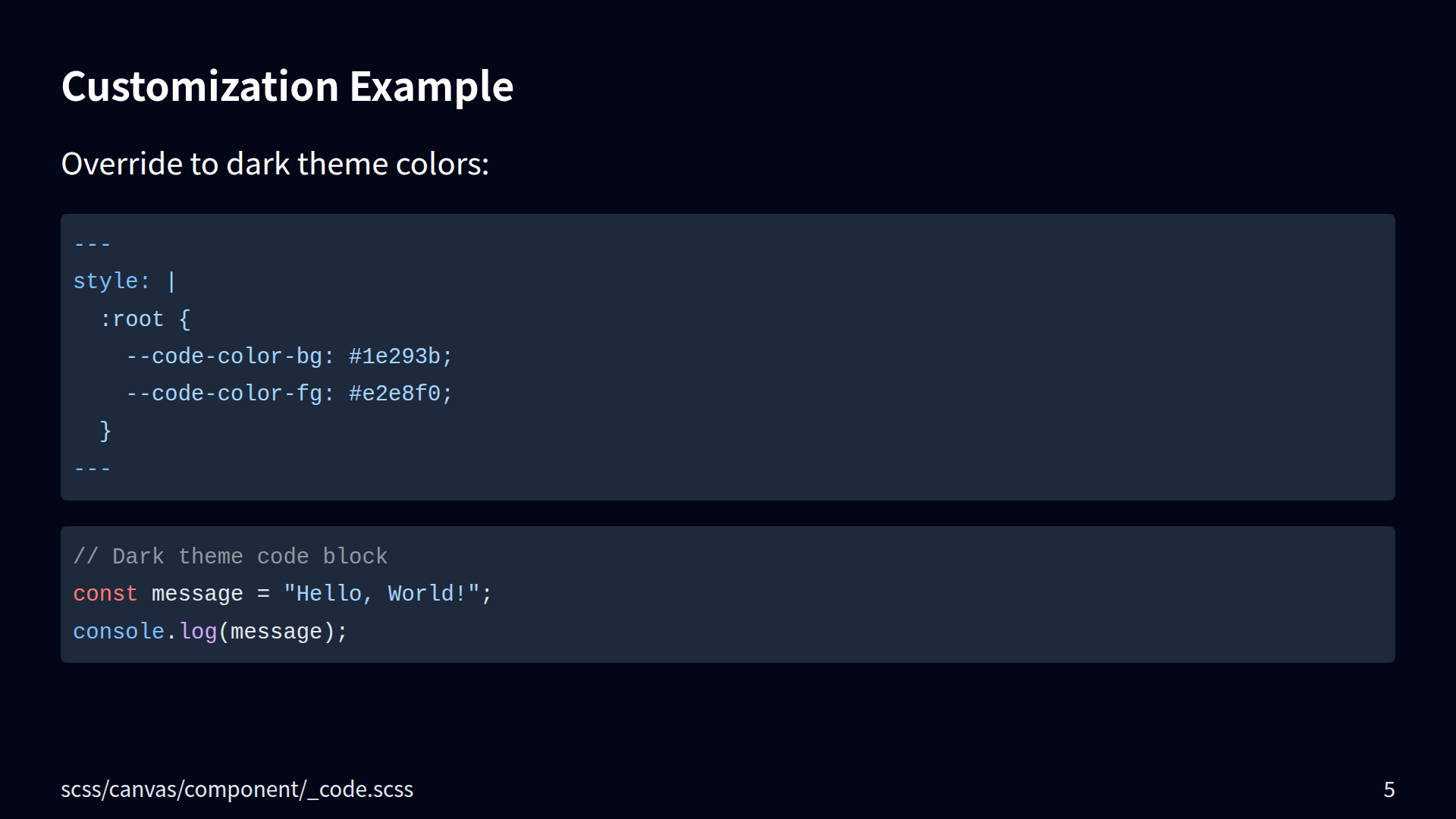Click the "message" variable in the const declaration
This screenshot has height=819, width=1456.
(x=197, y=594)
